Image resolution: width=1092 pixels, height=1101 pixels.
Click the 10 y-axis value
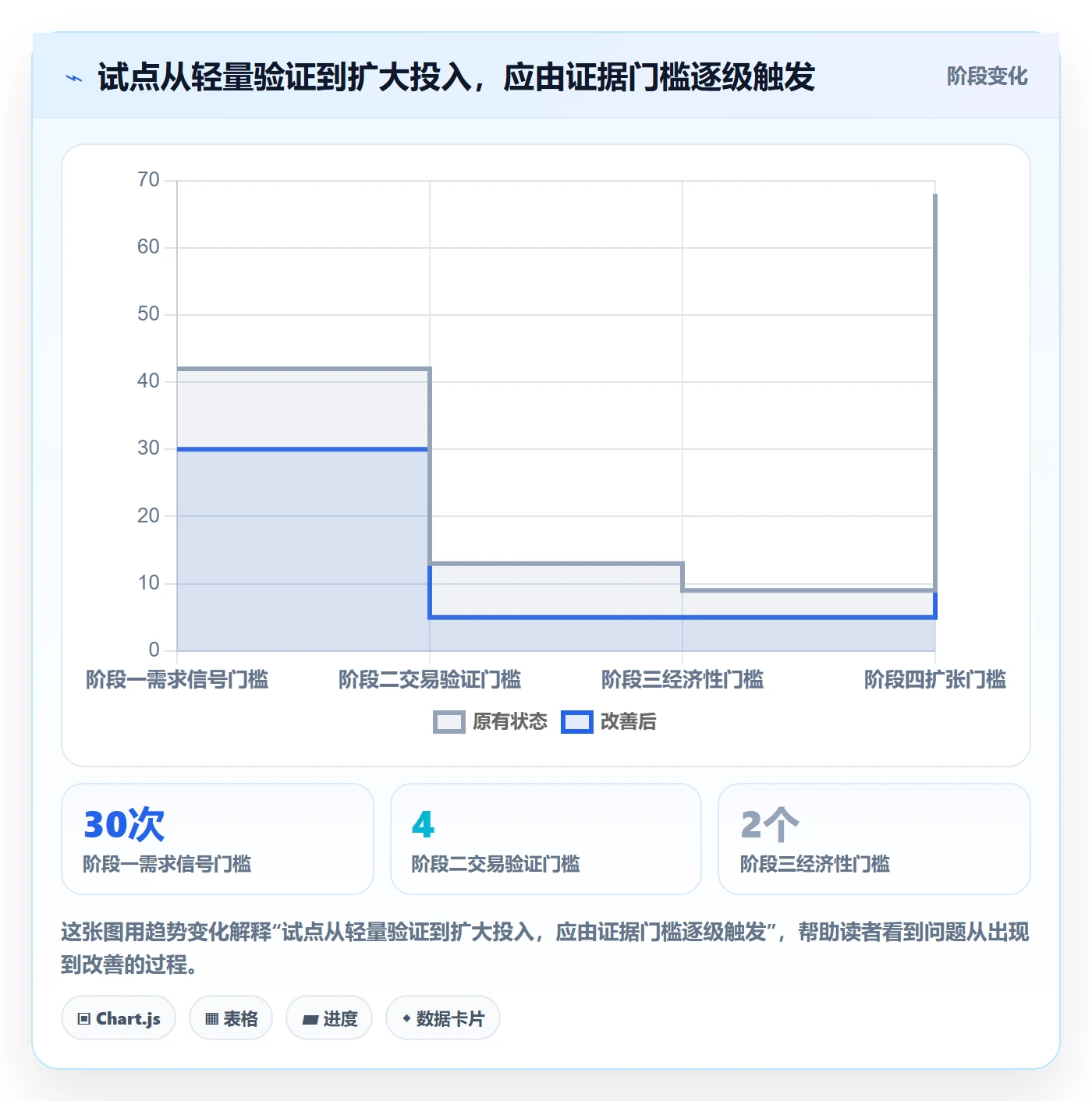(x=148, y=583)
